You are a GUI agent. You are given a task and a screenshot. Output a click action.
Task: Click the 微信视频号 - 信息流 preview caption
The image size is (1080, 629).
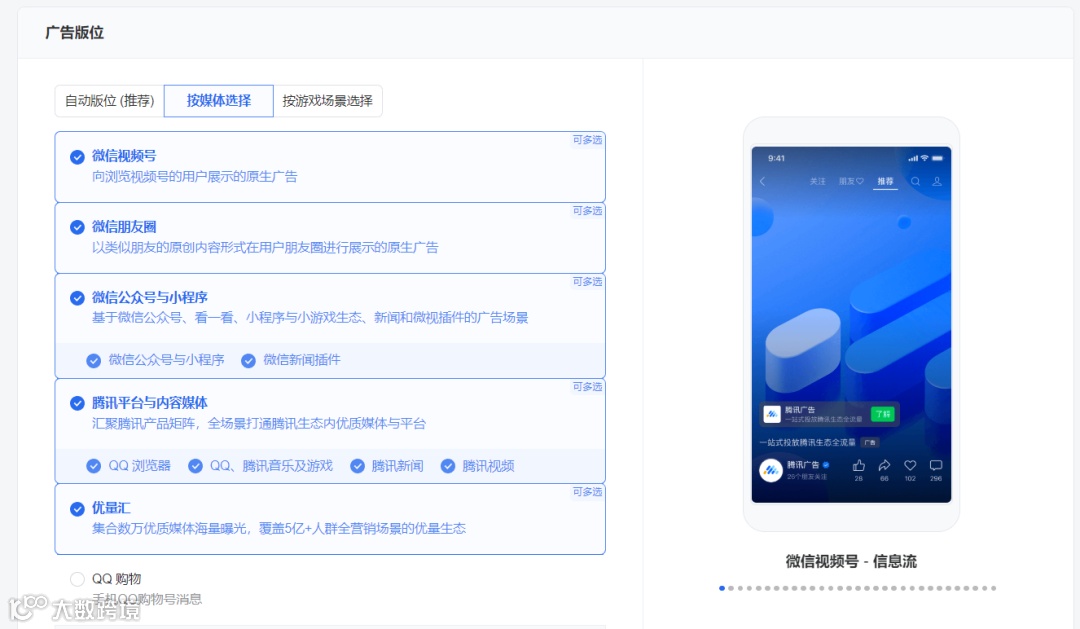(x=851, y=561)
